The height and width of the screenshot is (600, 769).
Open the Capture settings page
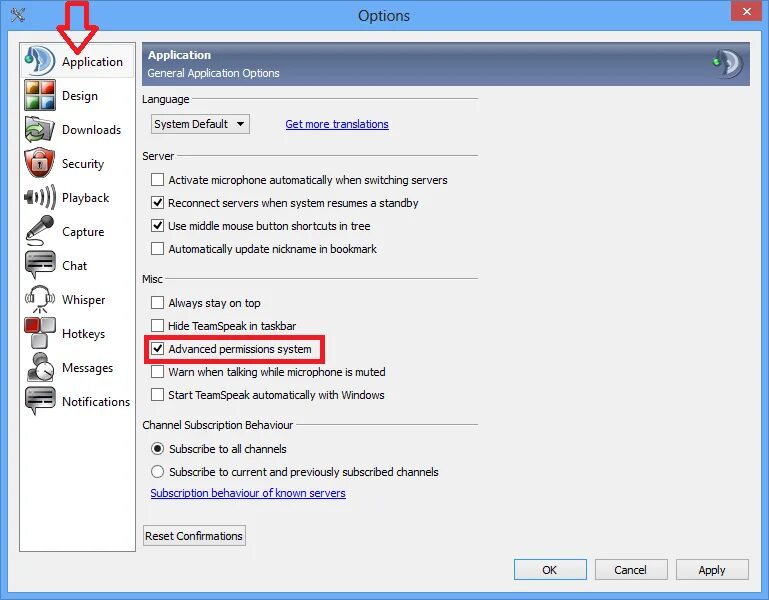pyautogui.click(x=77, y=231)
